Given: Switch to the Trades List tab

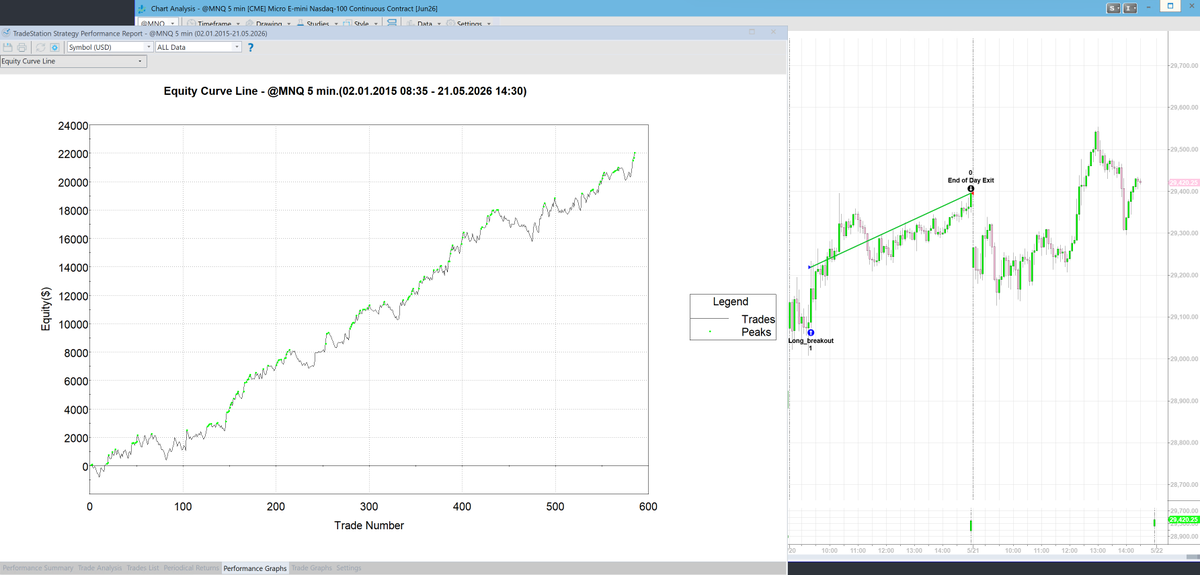Looking at the screenshot, I should (143, 568).
